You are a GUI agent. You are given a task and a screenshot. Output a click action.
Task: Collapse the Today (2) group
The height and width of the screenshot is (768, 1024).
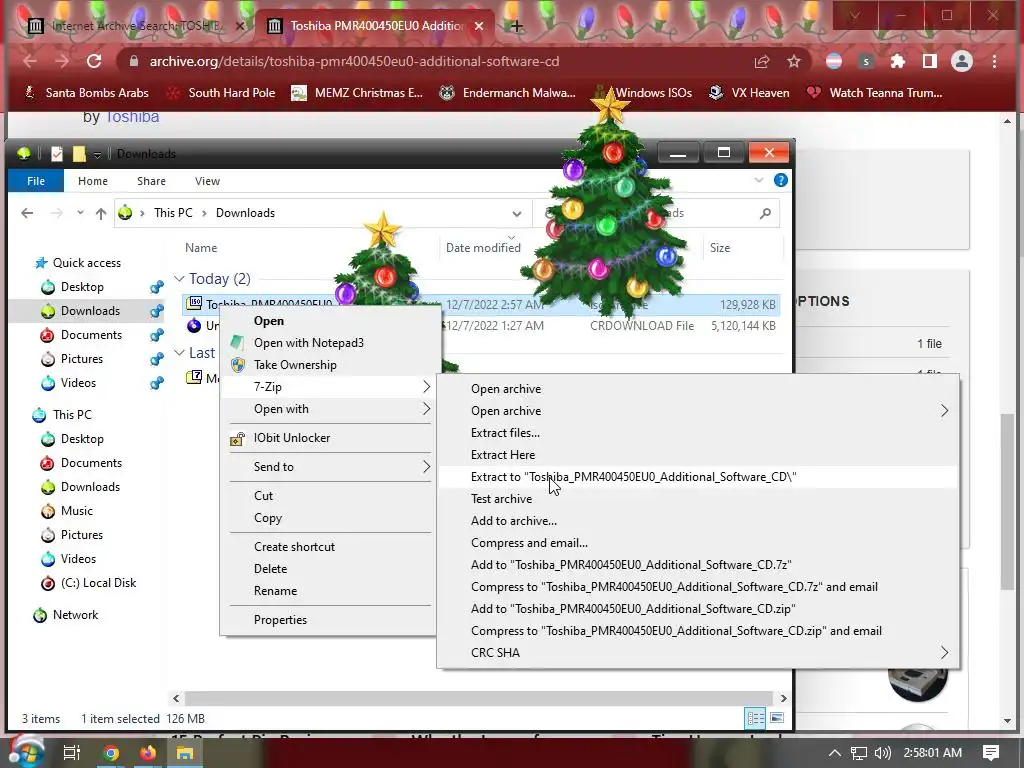pos(179,279)
